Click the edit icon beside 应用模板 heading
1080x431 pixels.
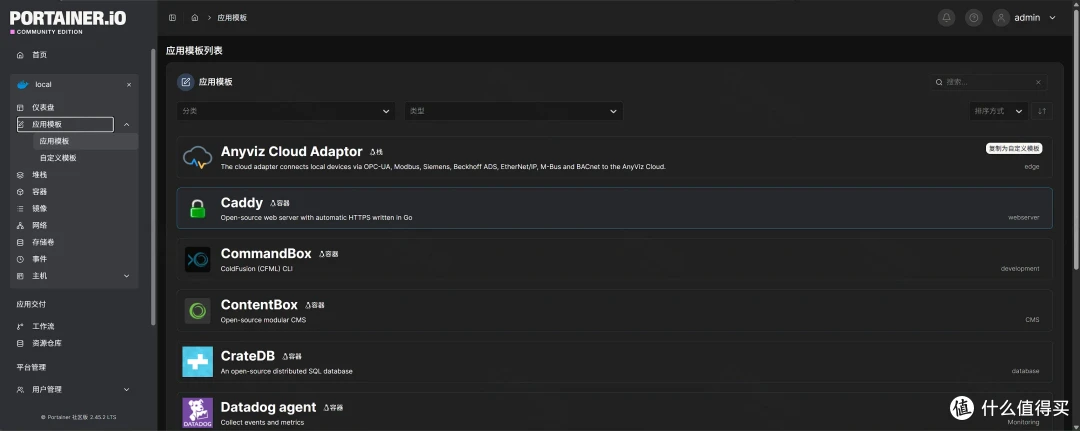[x=185, y=82]
